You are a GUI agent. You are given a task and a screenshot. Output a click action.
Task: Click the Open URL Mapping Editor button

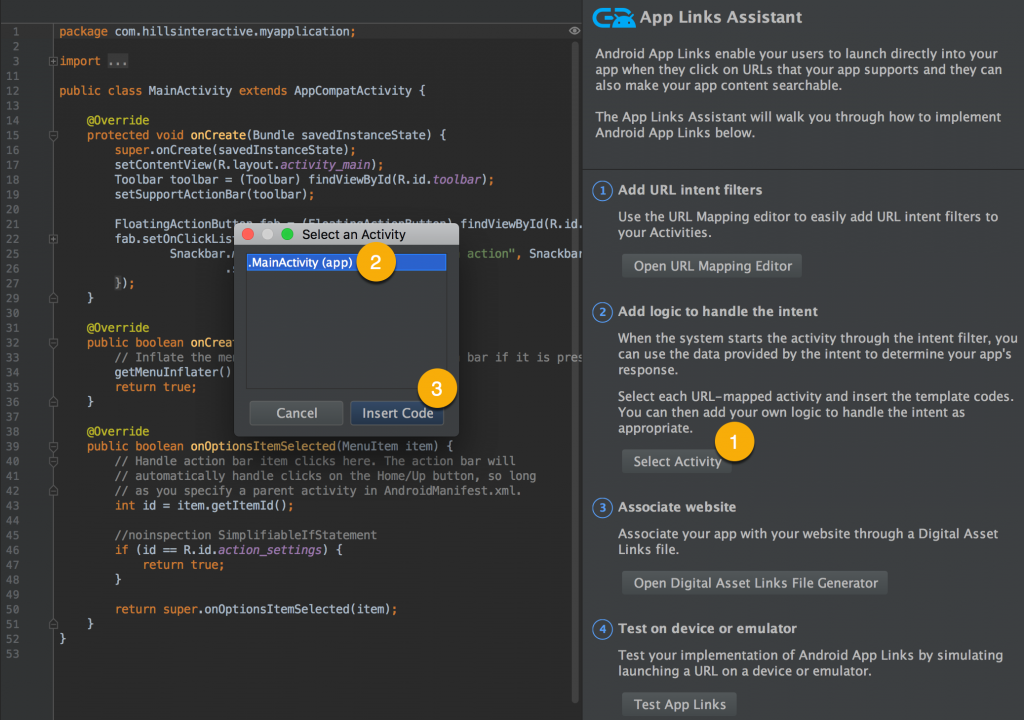[712, 266]
